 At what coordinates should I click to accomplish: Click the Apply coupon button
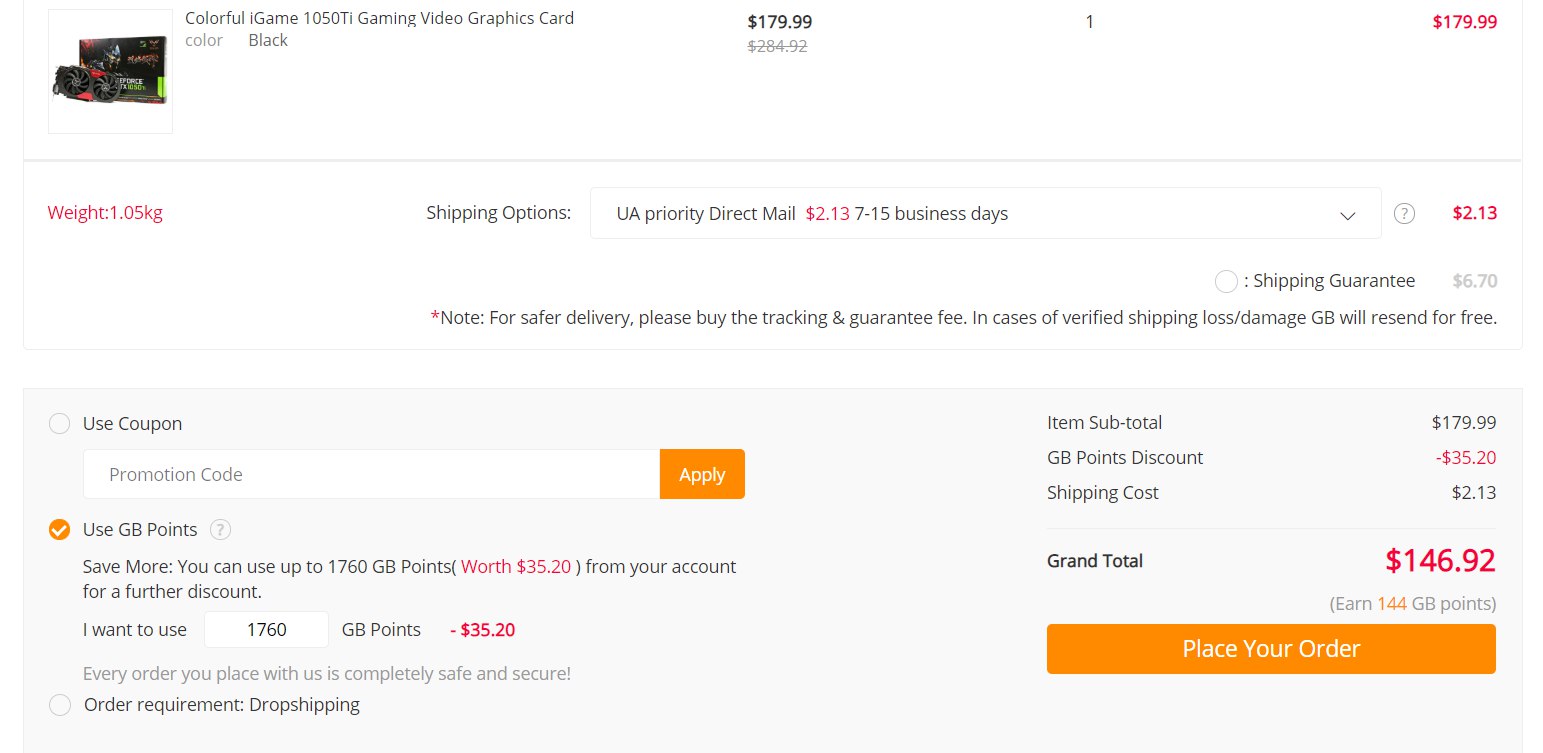click(702, 474)
